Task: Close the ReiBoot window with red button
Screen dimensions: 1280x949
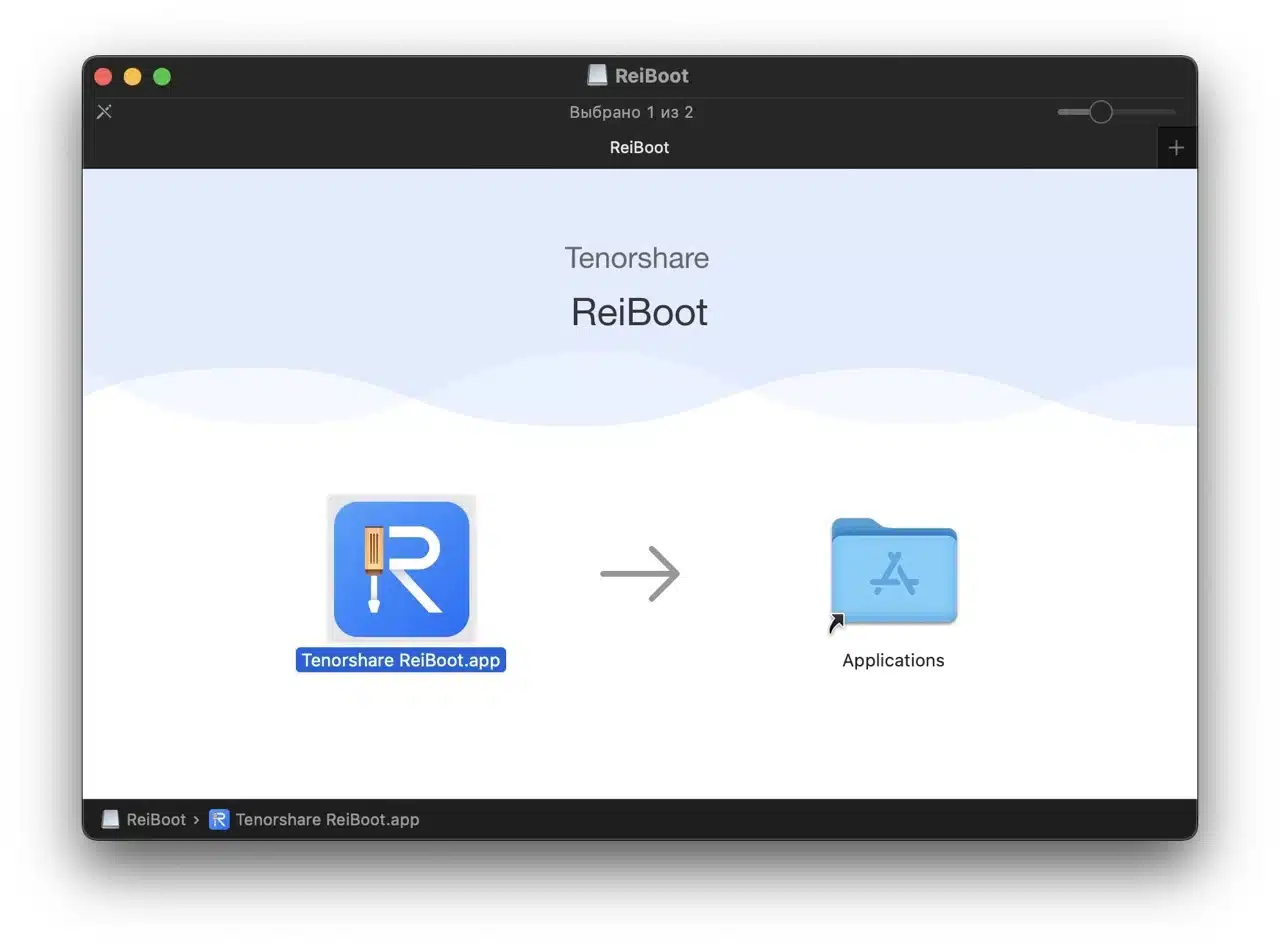Action: tap(103, 76)
